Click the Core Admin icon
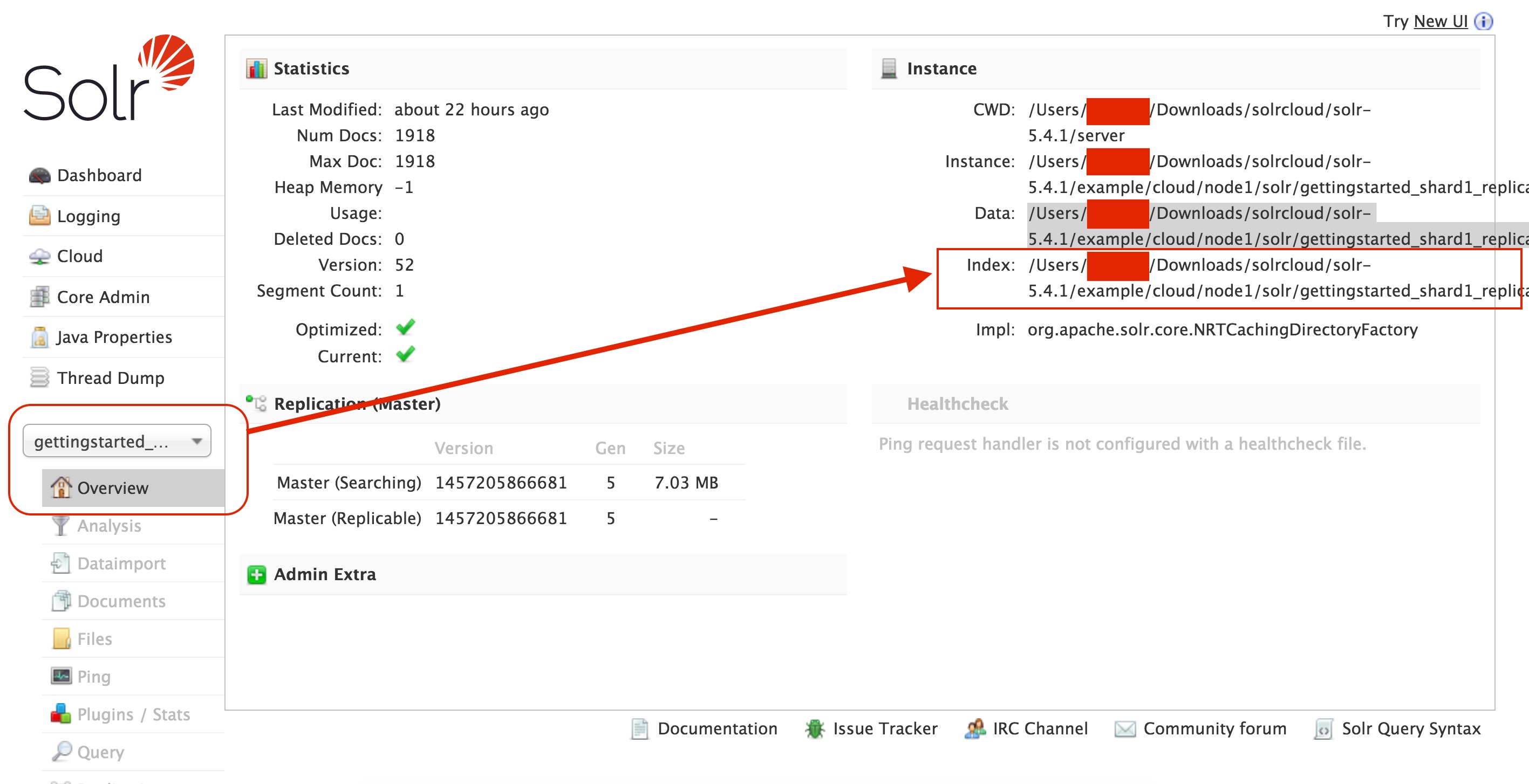 39,296
